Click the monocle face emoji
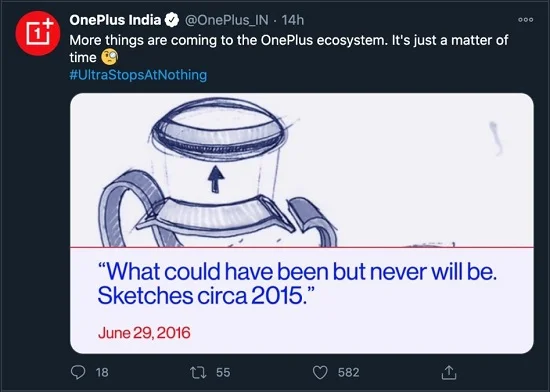Image resolution: width=550 pixels, height=392 pixels. (x=110, y=57)
